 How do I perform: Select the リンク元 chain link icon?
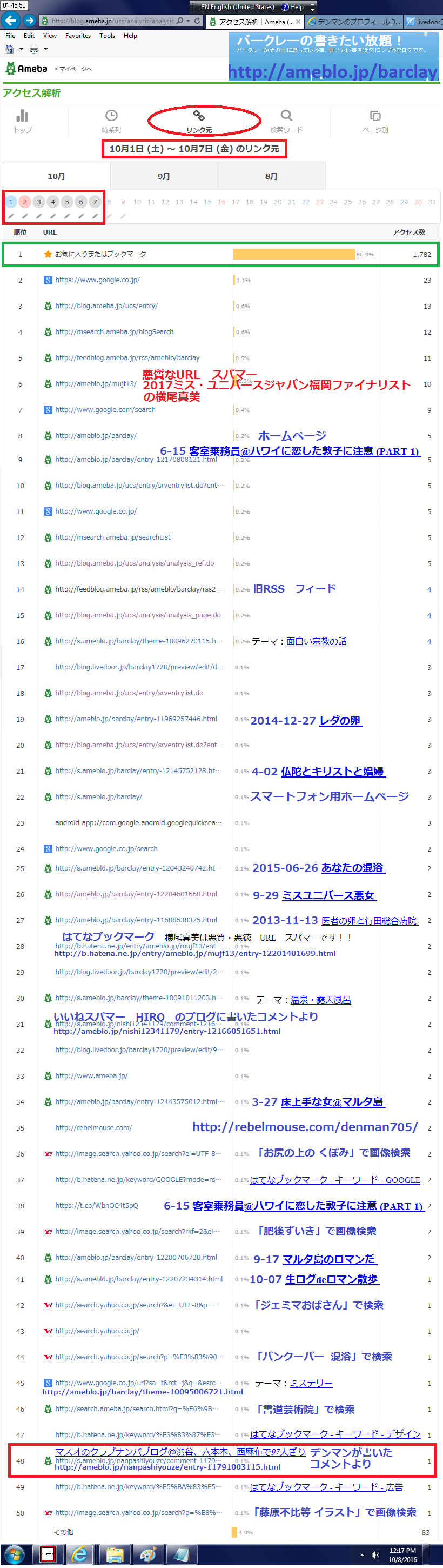199,116
